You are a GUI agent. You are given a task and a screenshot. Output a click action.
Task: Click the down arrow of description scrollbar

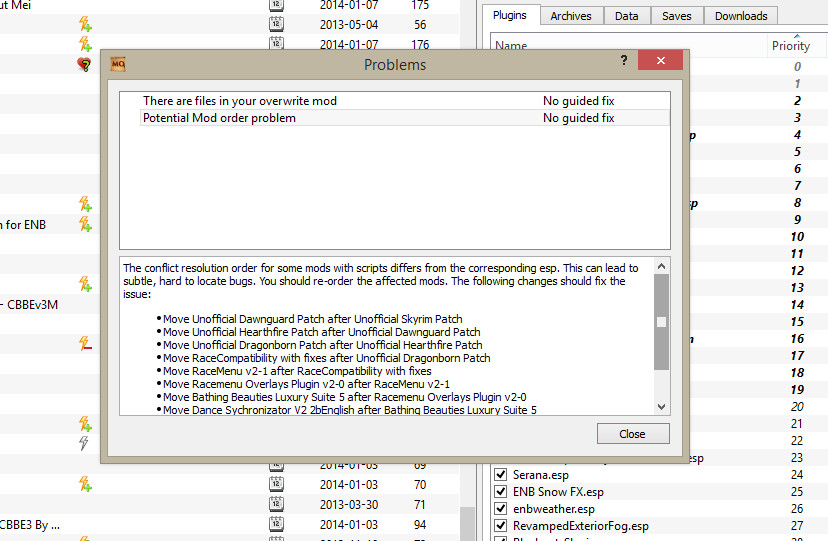[661, 406]
